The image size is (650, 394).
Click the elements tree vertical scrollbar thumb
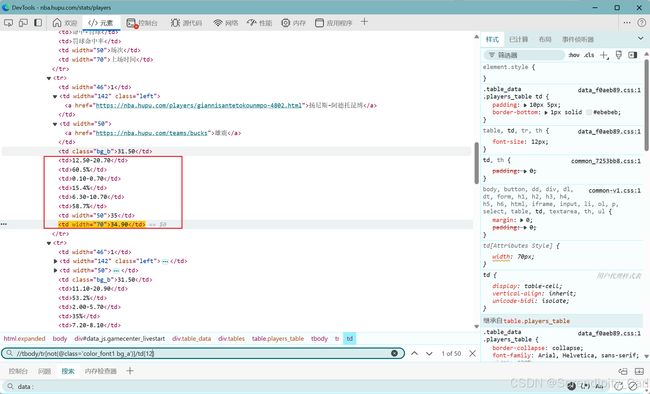[476, 163]
